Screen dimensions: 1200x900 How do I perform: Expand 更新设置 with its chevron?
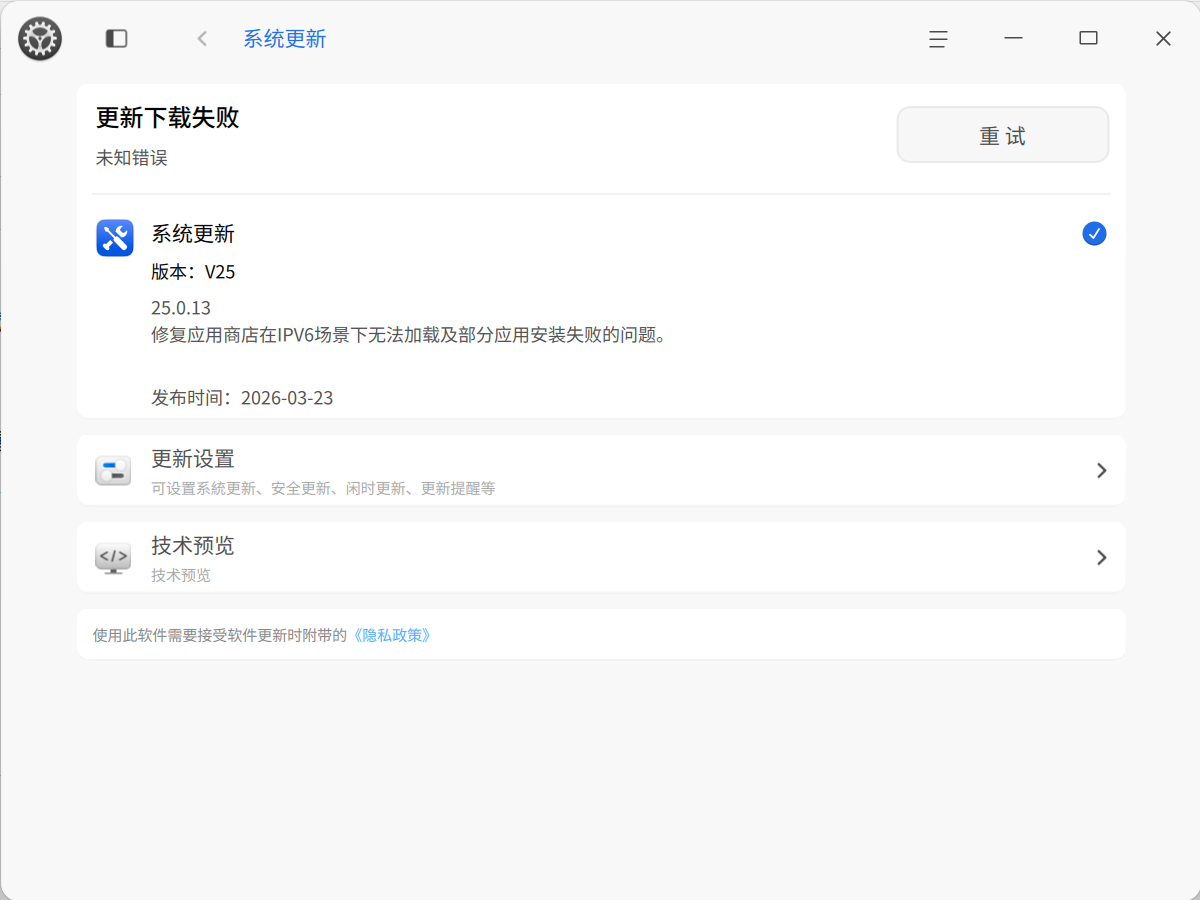click(1101, 470)
